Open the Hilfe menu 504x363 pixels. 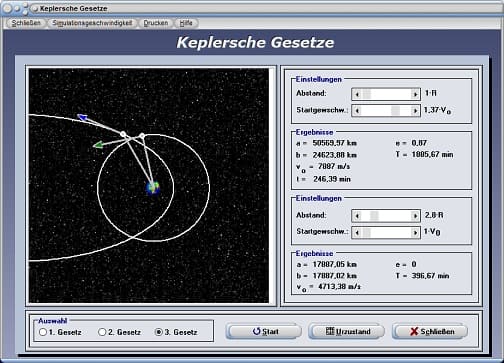186,23
